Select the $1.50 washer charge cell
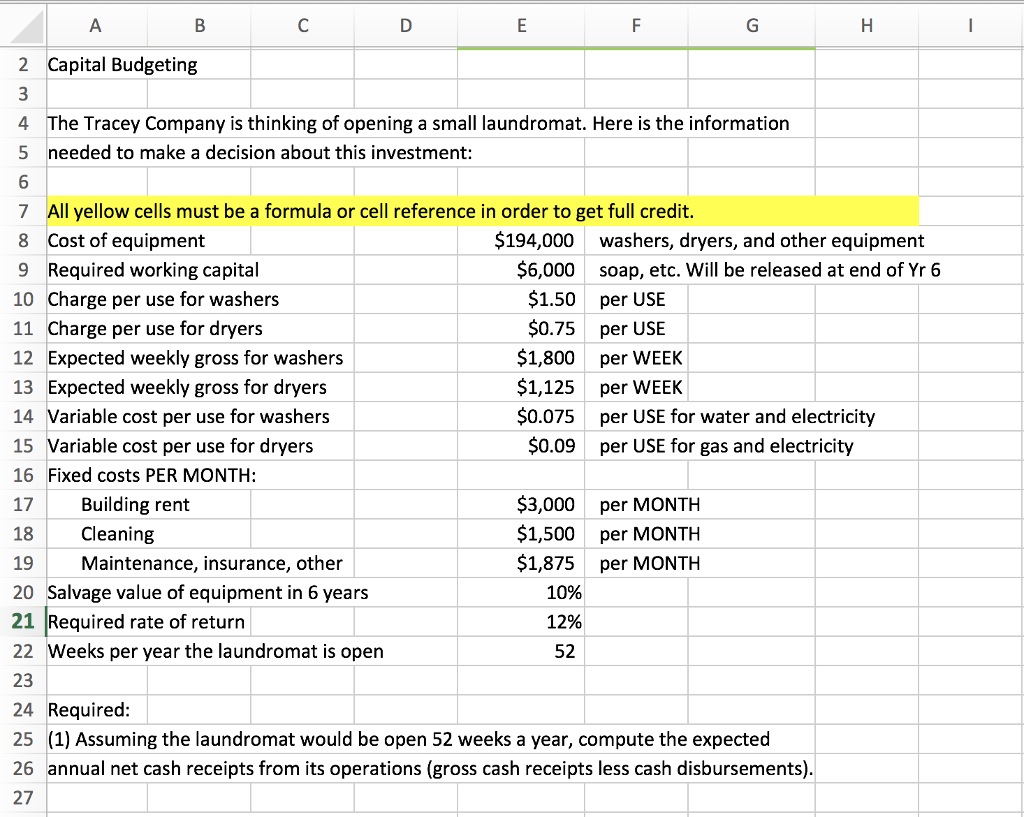1024x817 pixels. 520,298
